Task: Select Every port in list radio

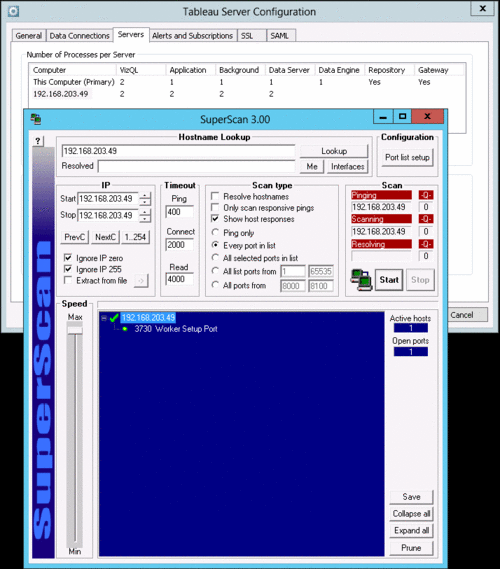Action: point(215,245)
